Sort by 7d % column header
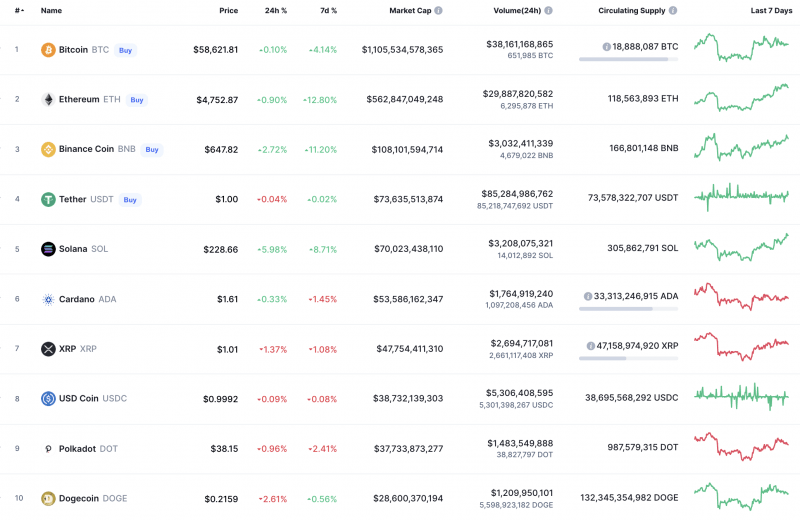800x520 pixels. point(326,10)
